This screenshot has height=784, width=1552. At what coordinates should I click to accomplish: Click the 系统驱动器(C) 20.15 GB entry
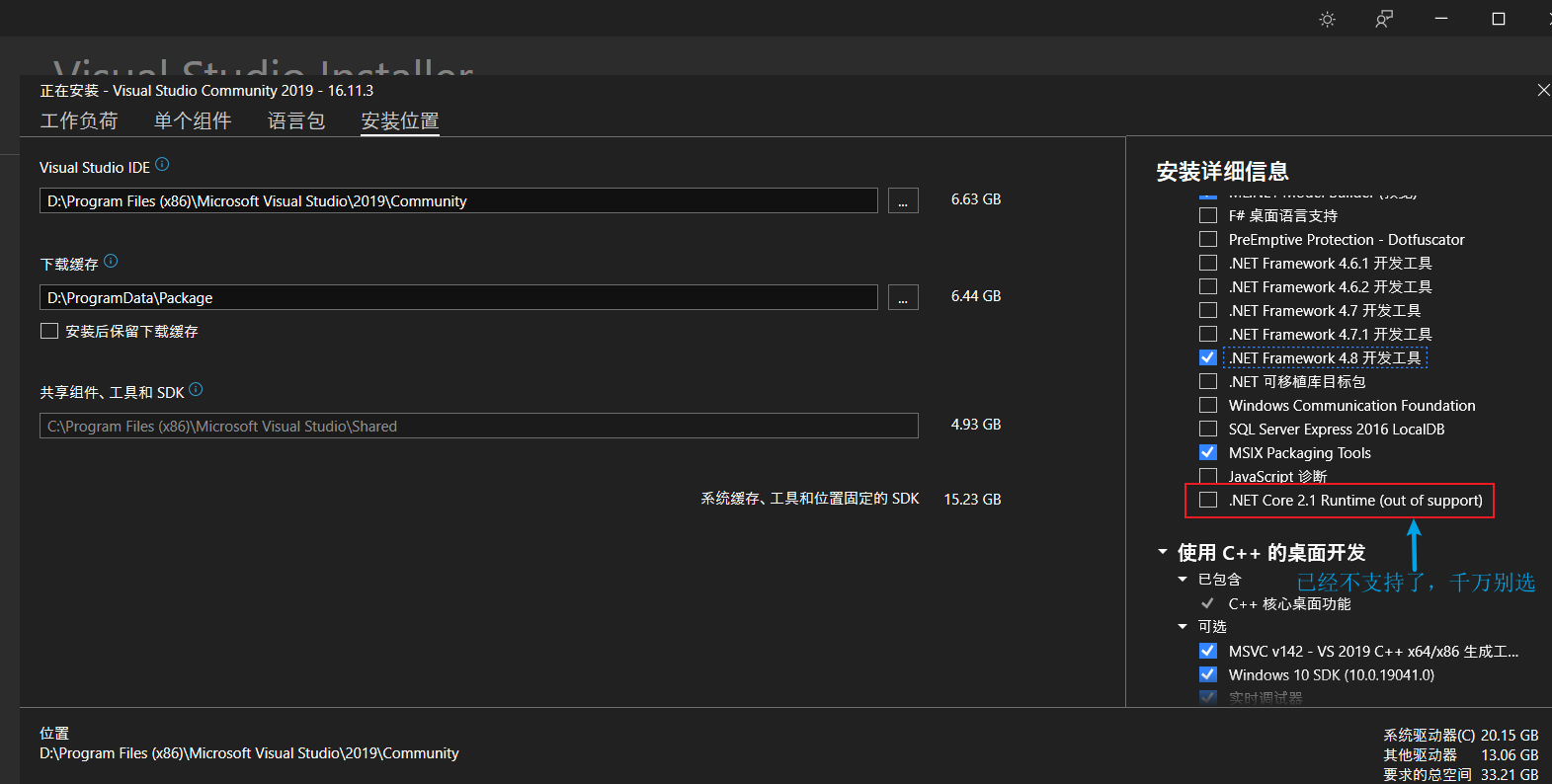[1461, 736]
